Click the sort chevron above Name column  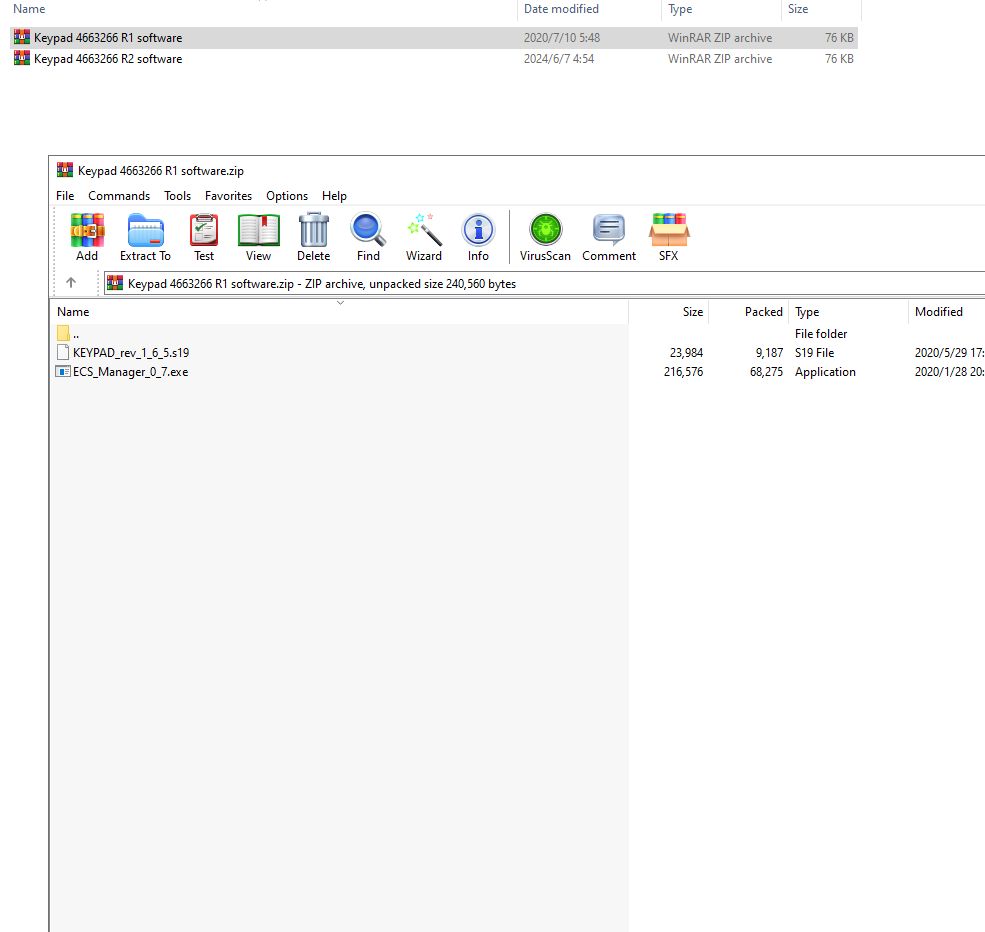point(340,303)
